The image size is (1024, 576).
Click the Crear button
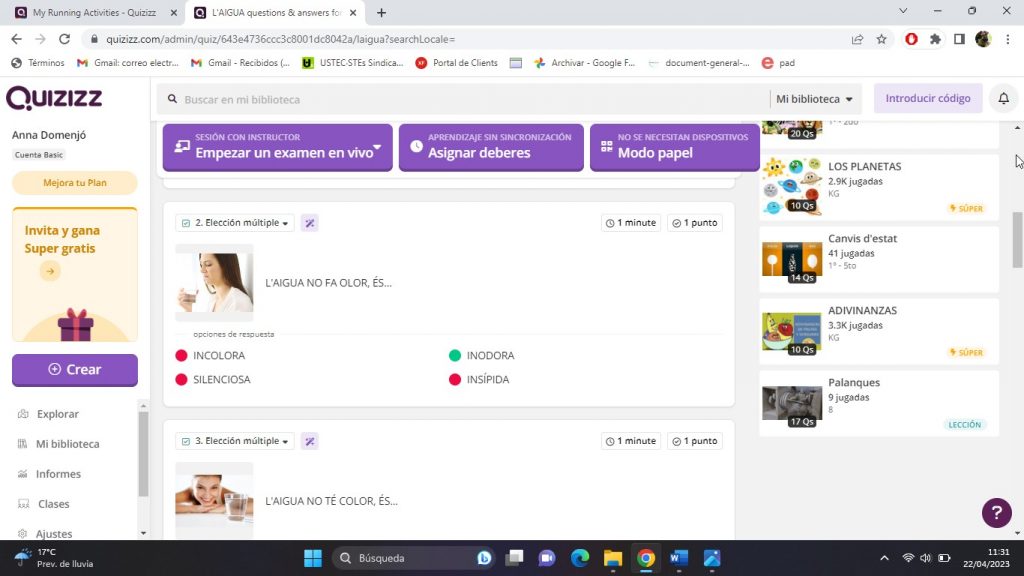click(75, 369)
